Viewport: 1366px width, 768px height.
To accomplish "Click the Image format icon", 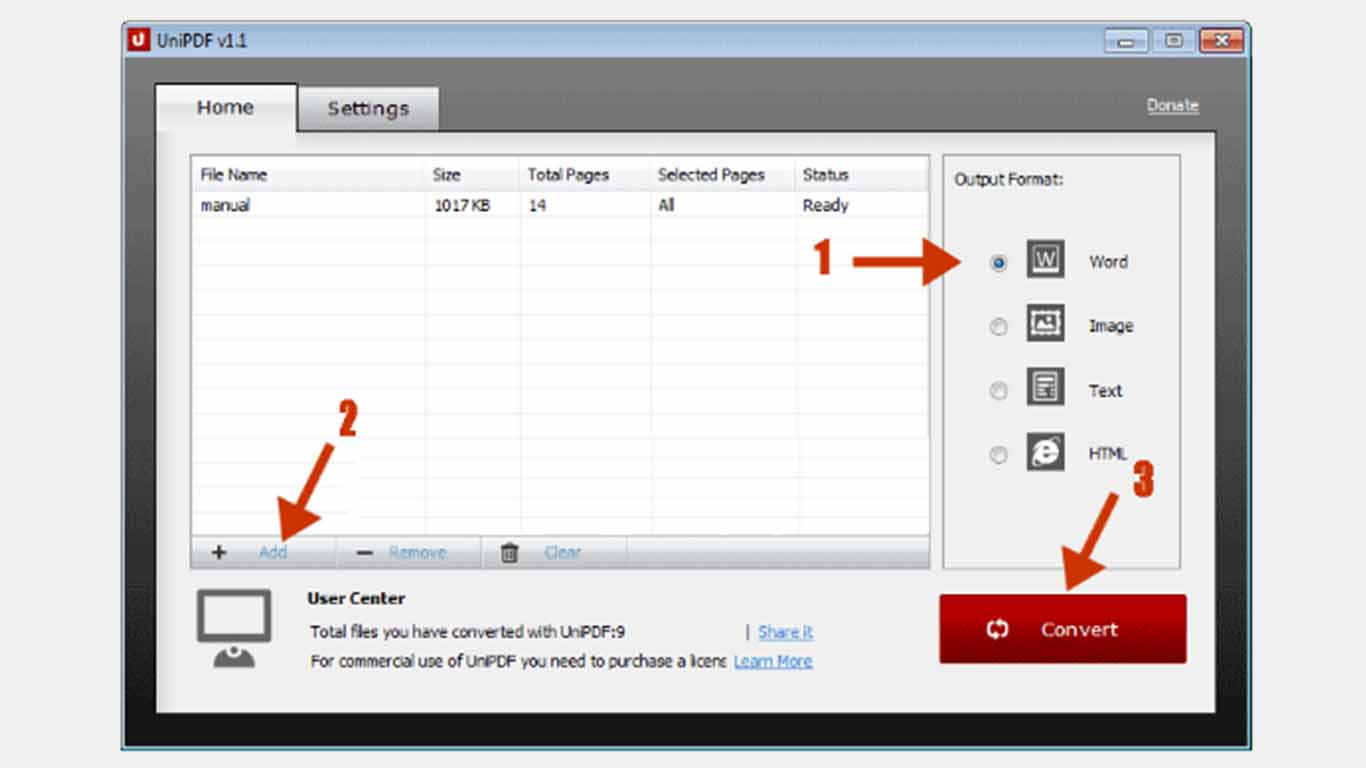I will click(x=1045, y=324).
